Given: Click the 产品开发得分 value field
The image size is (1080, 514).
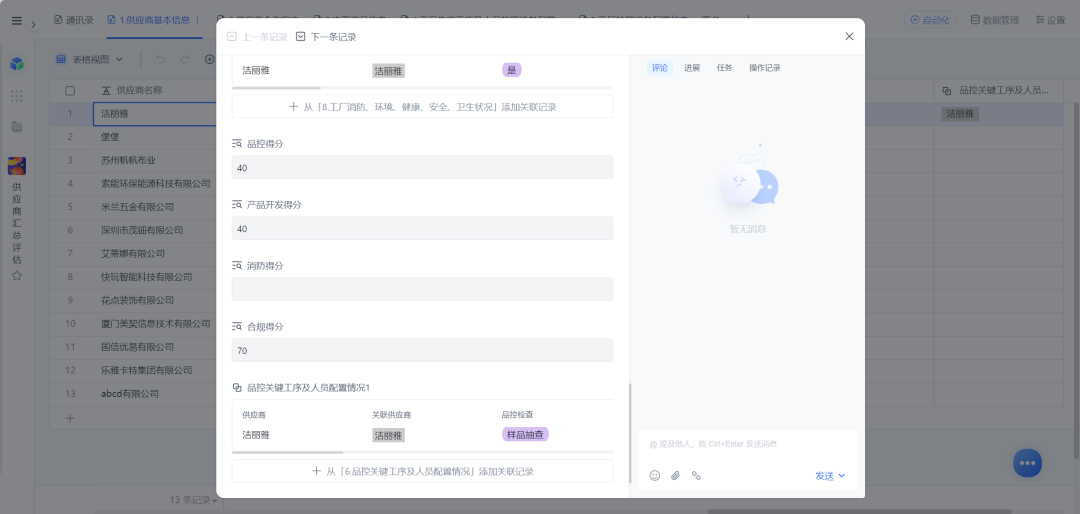Looking at the screenshot, I should (422, 228).
